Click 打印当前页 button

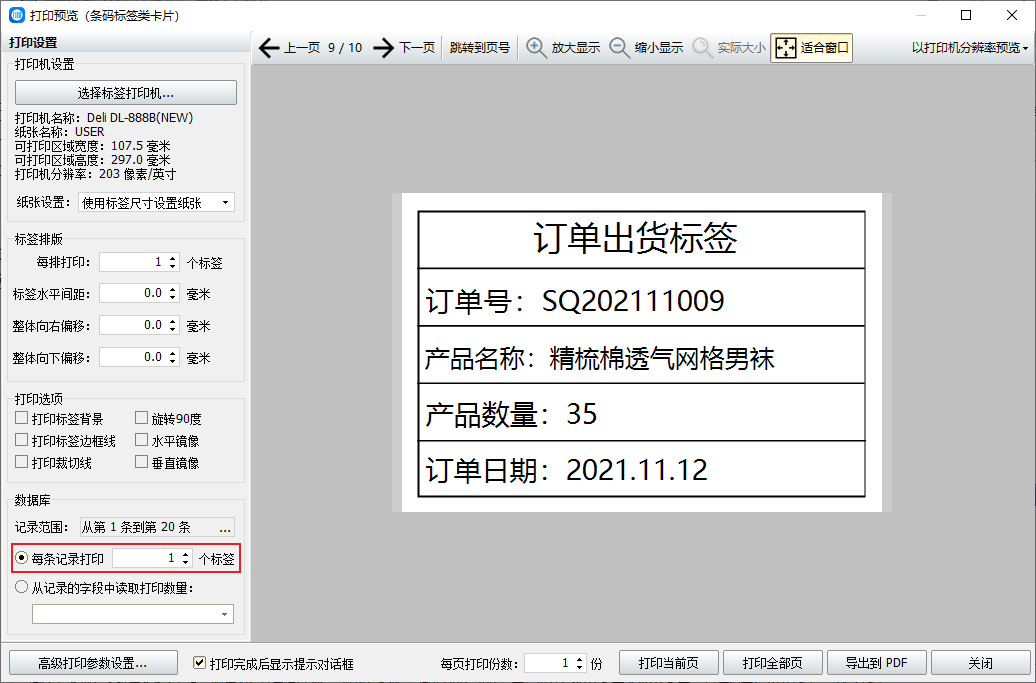click(669, 663)
